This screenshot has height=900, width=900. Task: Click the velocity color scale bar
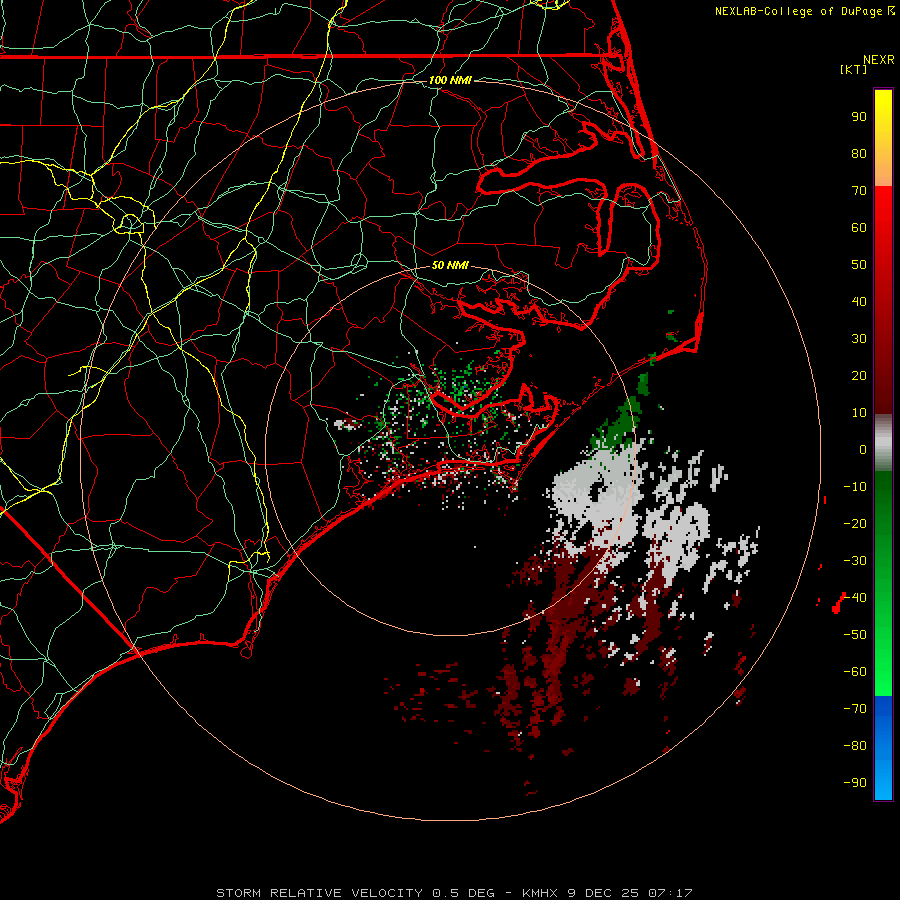[x=883, y=444]
